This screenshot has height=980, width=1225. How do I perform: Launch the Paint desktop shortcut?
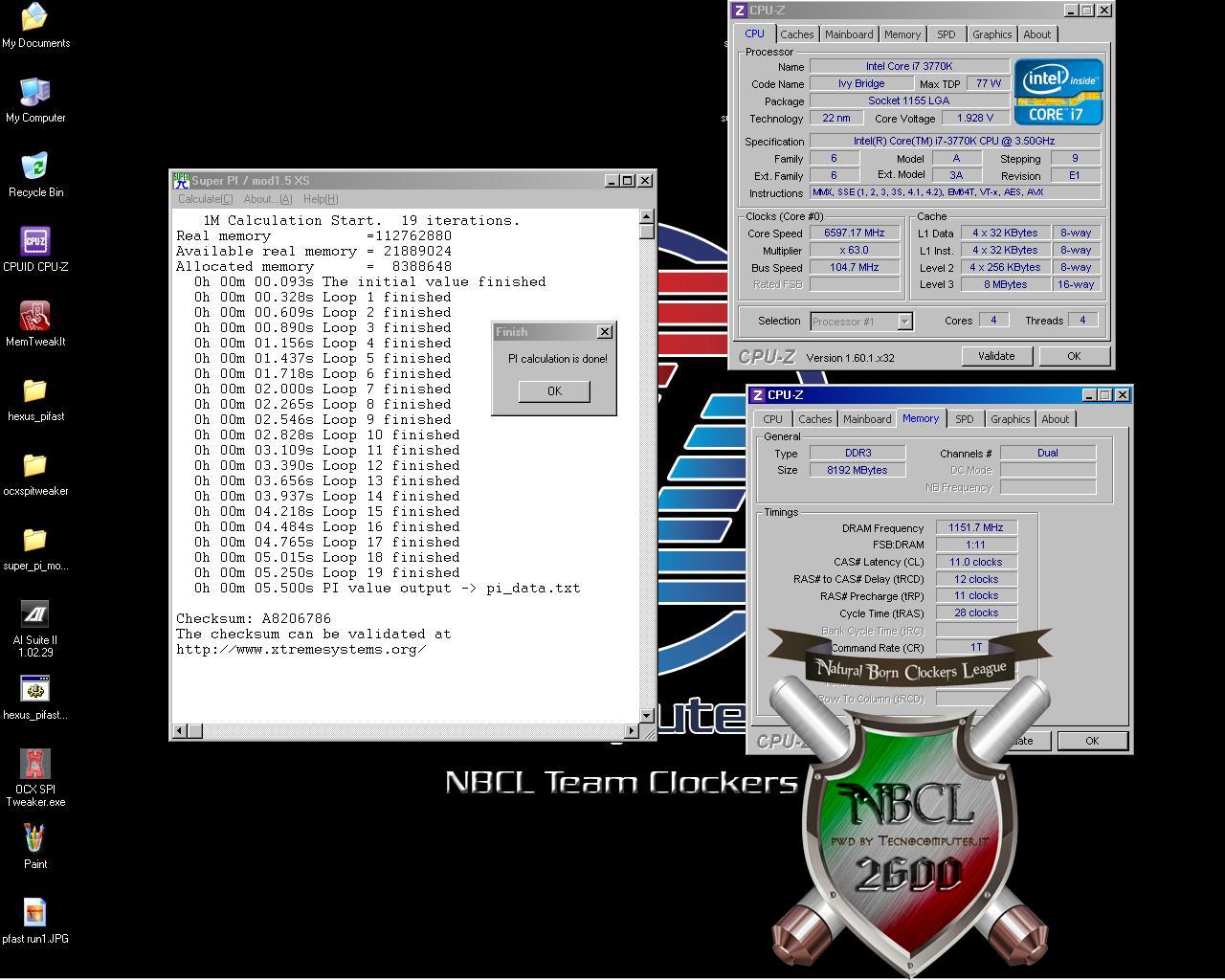click(x=35, y=846)
